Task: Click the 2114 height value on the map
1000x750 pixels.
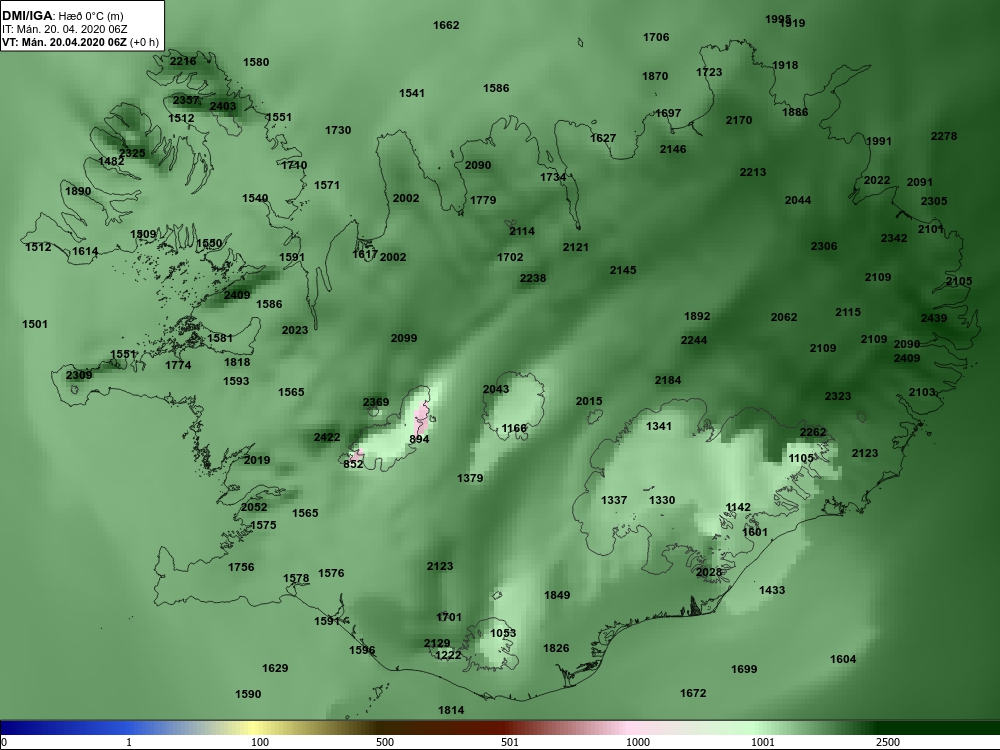Action: coord(522,231)
